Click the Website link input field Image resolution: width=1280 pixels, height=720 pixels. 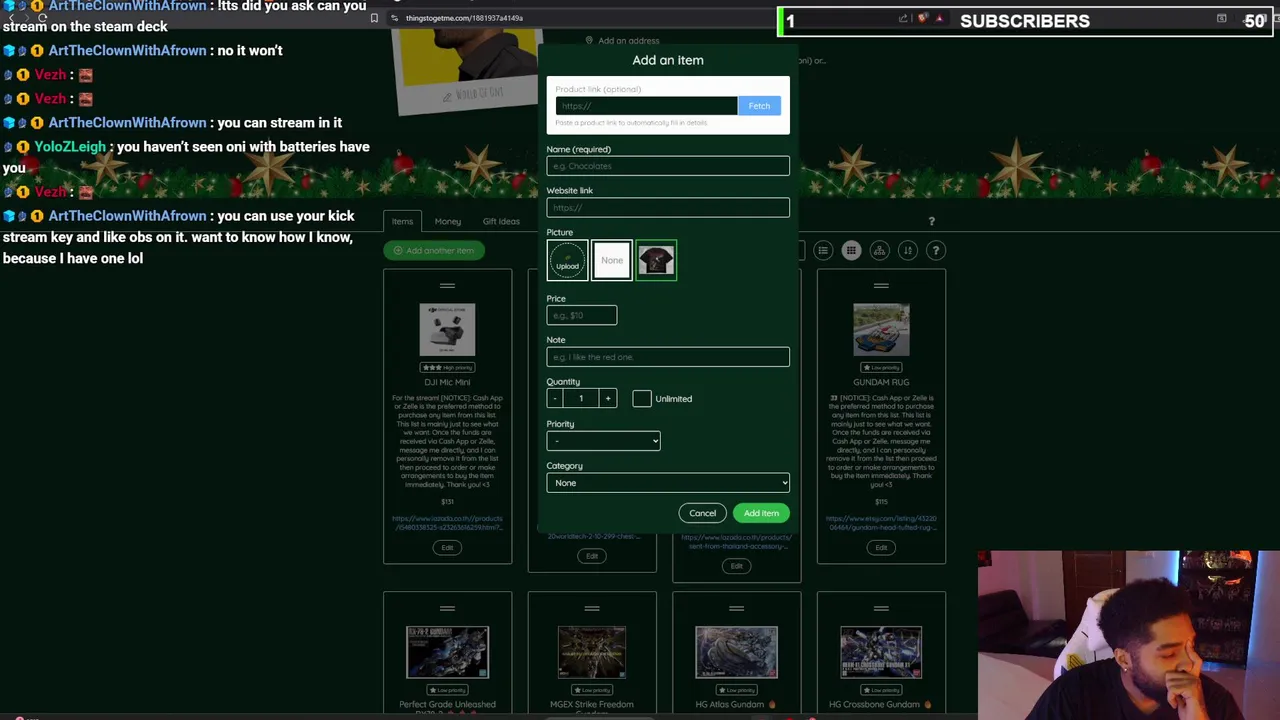668,208
